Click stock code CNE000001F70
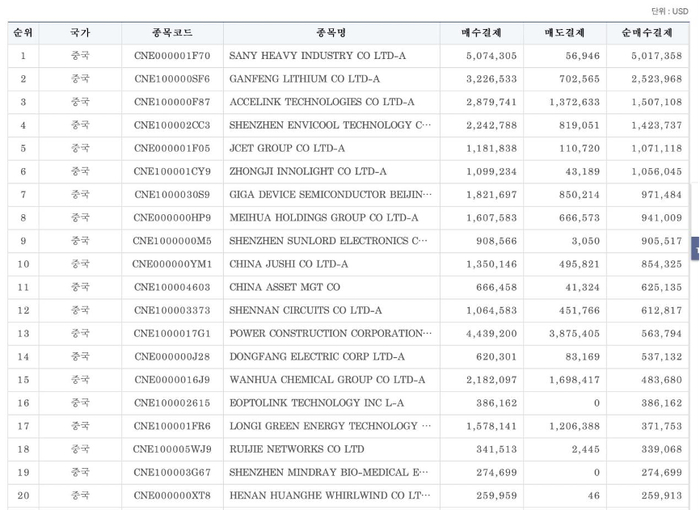 pos(172,56)
